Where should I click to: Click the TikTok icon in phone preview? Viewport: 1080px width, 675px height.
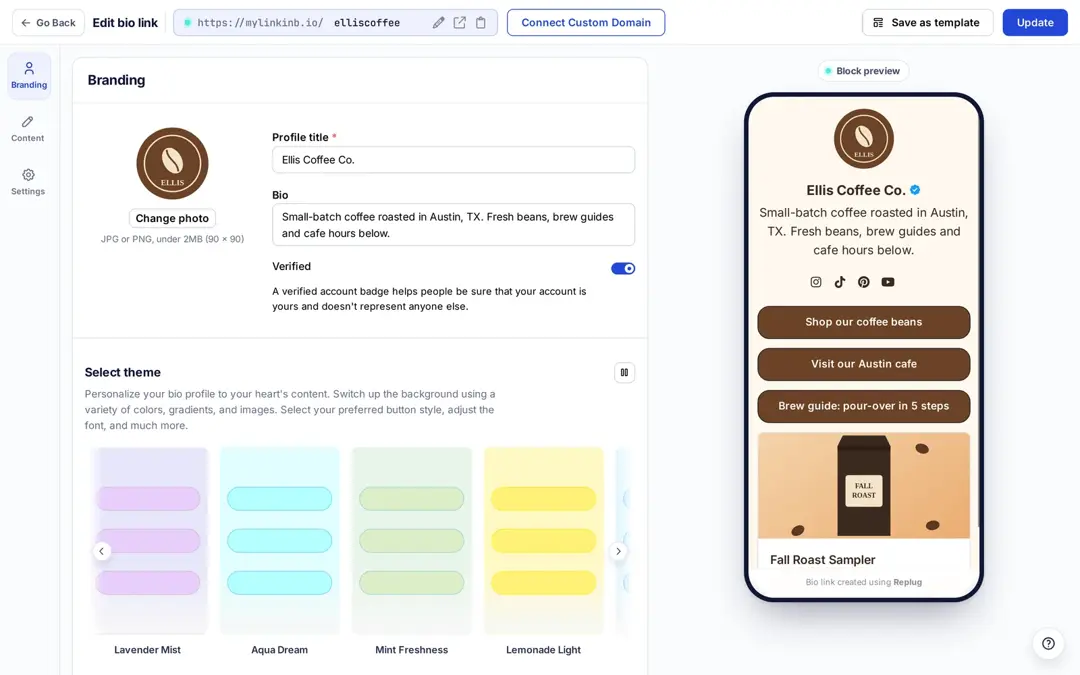tap(840, 282)
